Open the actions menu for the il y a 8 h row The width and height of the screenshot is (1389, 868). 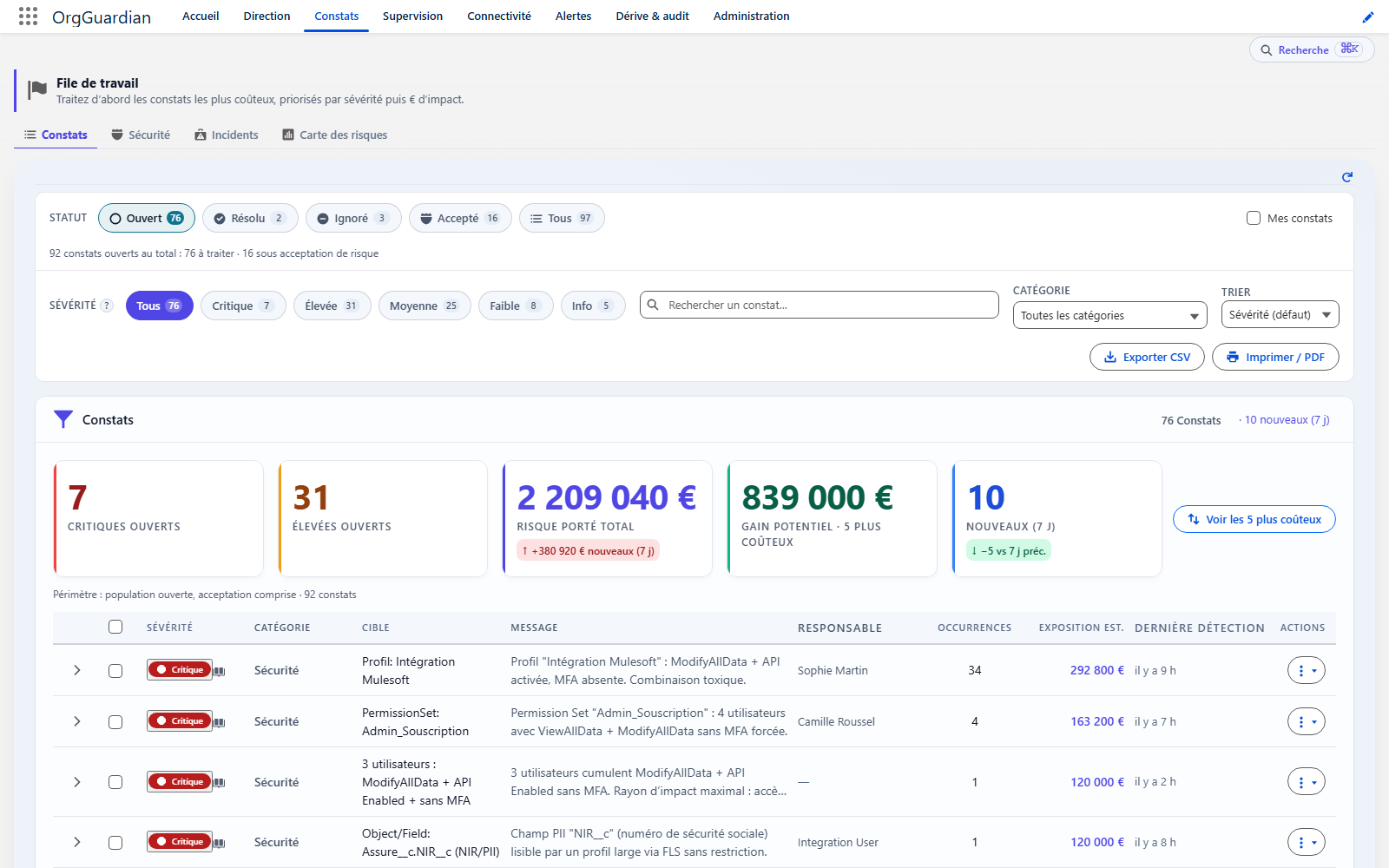coord(1307,842)
